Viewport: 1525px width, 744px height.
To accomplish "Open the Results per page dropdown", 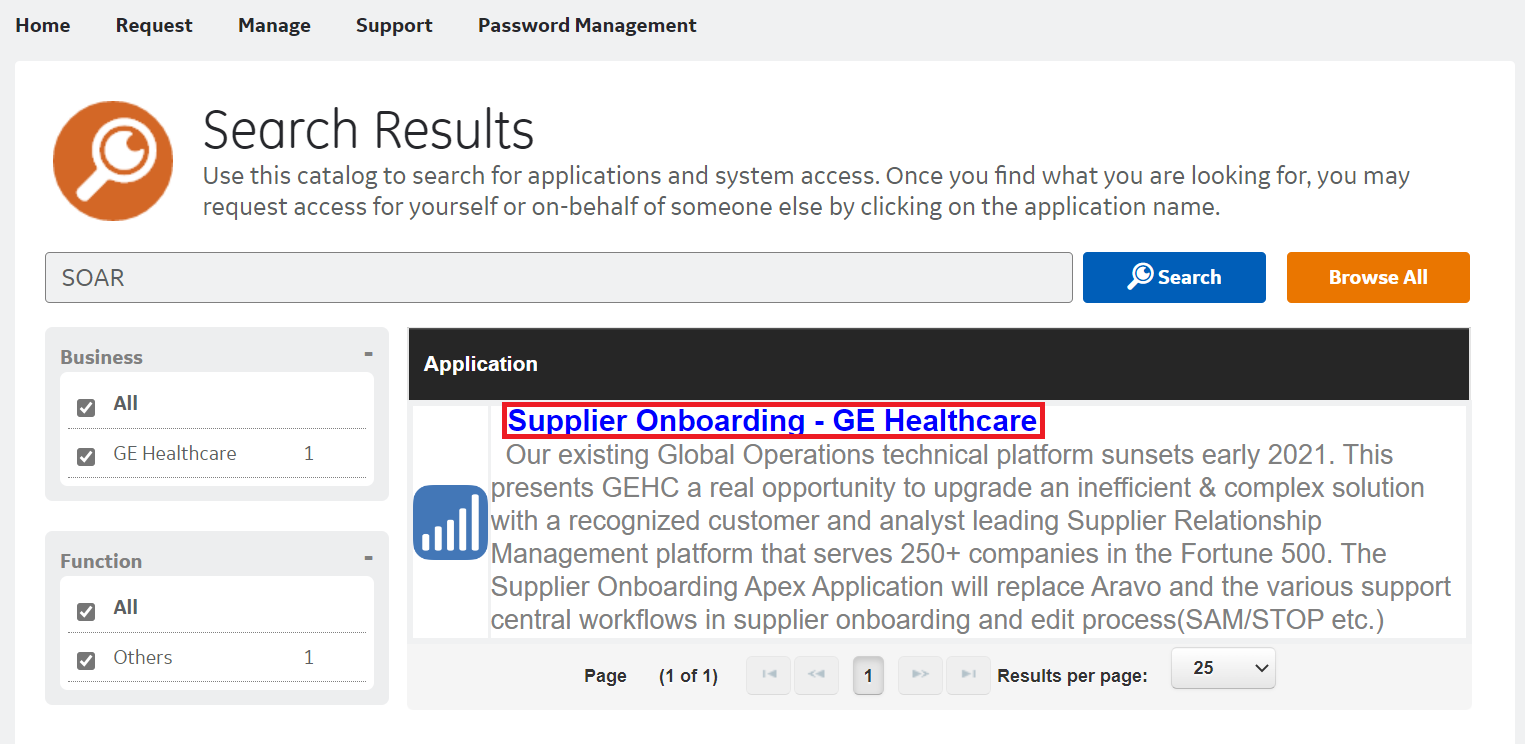I will coord(1223,669).
